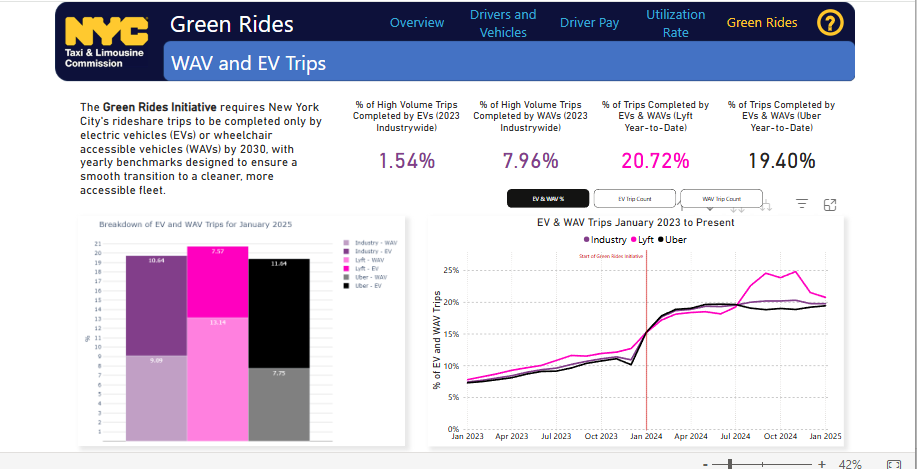Click Lyft - EV legend swatch
Image resolution: width=917 pixels, height=469 pixels.
point(346,269)
